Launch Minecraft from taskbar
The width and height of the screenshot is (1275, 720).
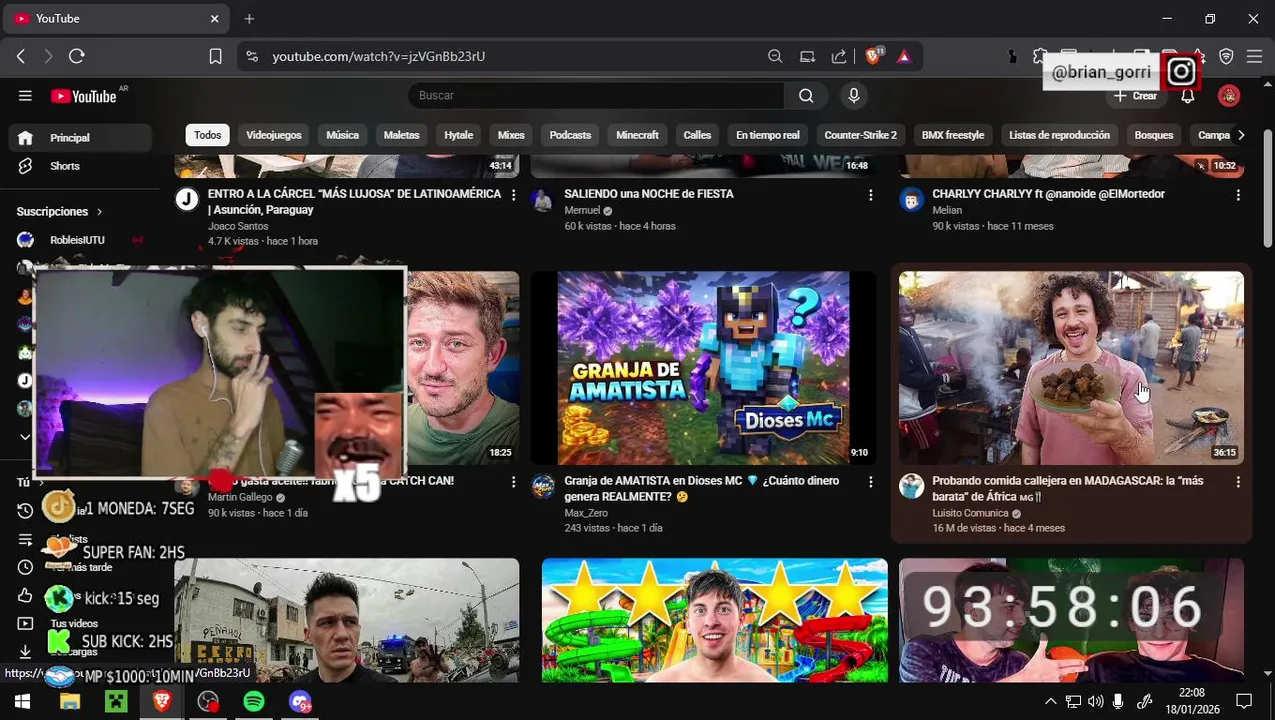116,702
